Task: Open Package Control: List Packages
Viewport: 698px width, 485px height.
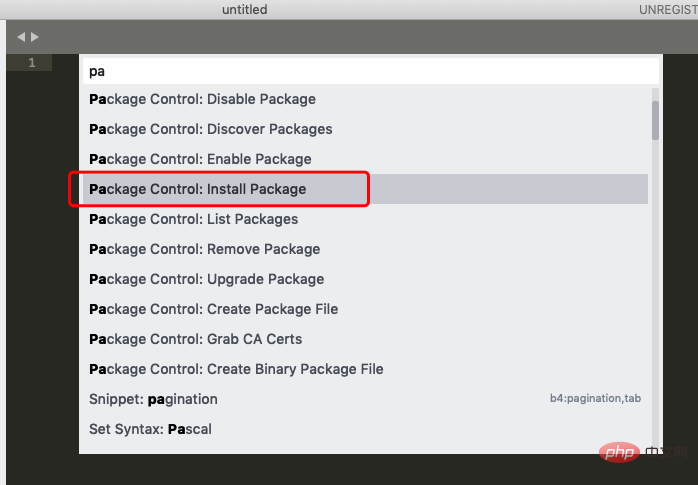Action: click(193, 219)
